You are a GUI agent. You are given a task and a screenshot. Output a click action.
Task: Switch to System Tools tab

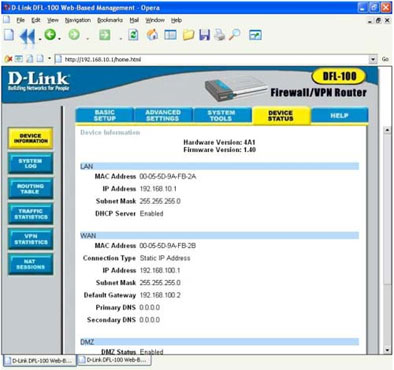coord(222,115)
